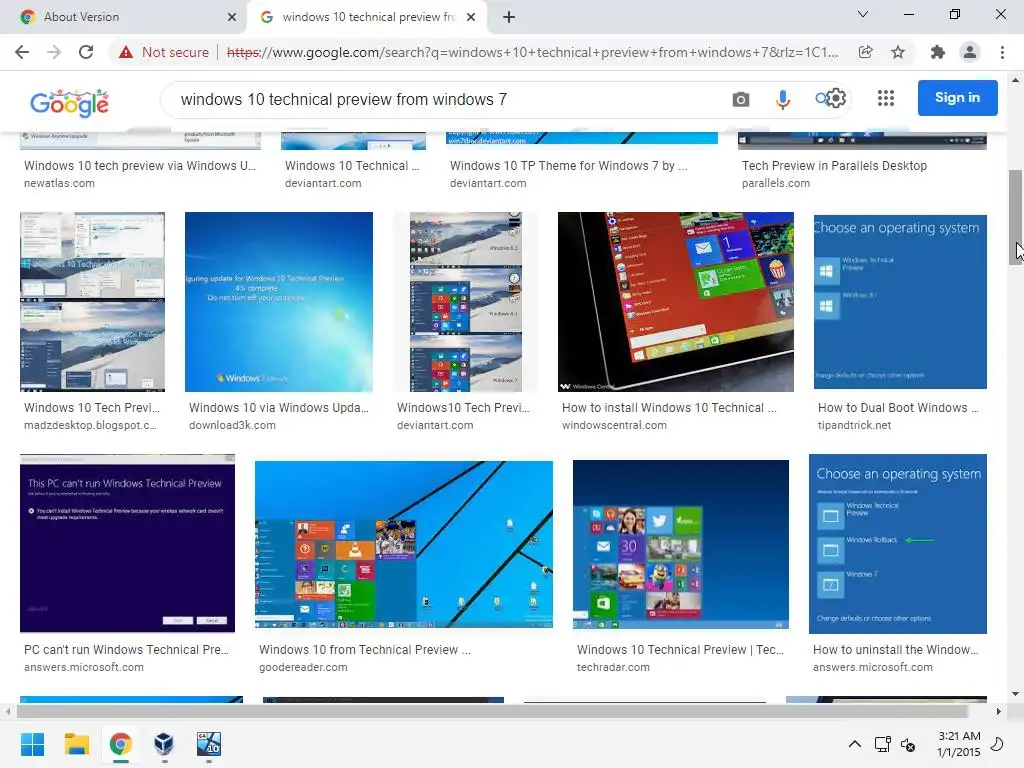This screenshot has width=1024, height=768.
Task: Open File Explorer from taskbar
Action: tap(76, 744)
